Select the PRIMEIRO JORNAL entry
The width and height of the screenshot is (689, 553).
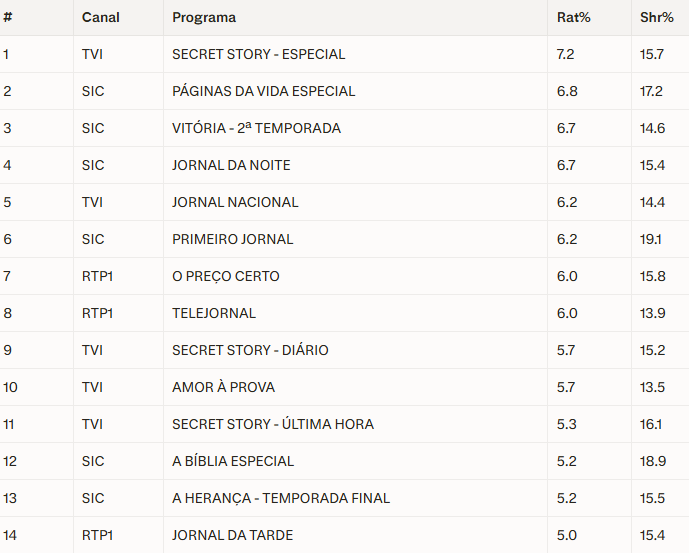(x=232, y=239)
